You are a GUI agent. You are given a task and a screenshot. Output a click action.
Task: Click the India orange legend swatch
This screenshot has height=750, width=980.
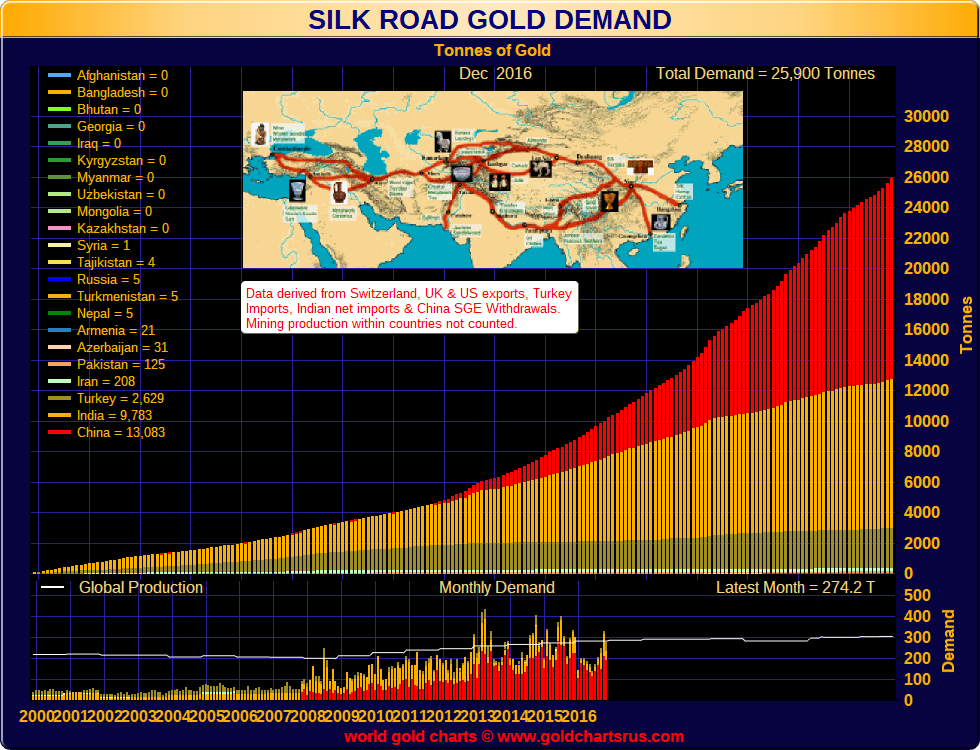click(59, 416)
